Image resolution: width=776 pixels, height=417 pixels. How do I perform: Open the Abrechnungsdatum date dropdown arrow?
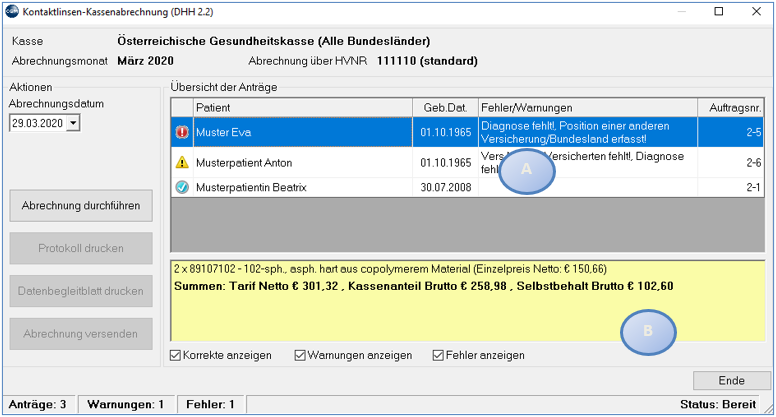point(73,123)
